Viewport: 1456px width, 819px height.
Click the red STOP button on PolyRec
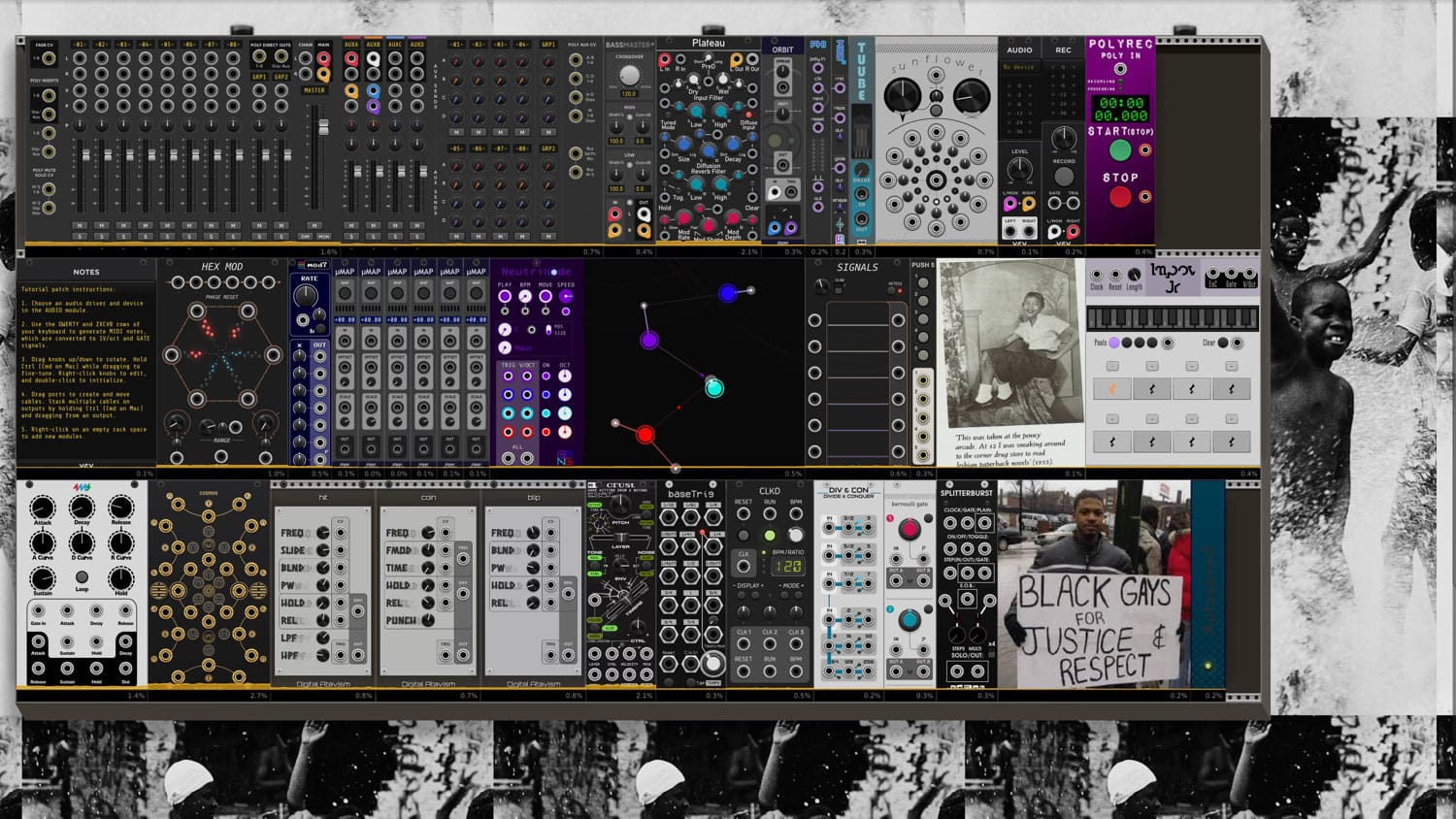point(1119,197)
